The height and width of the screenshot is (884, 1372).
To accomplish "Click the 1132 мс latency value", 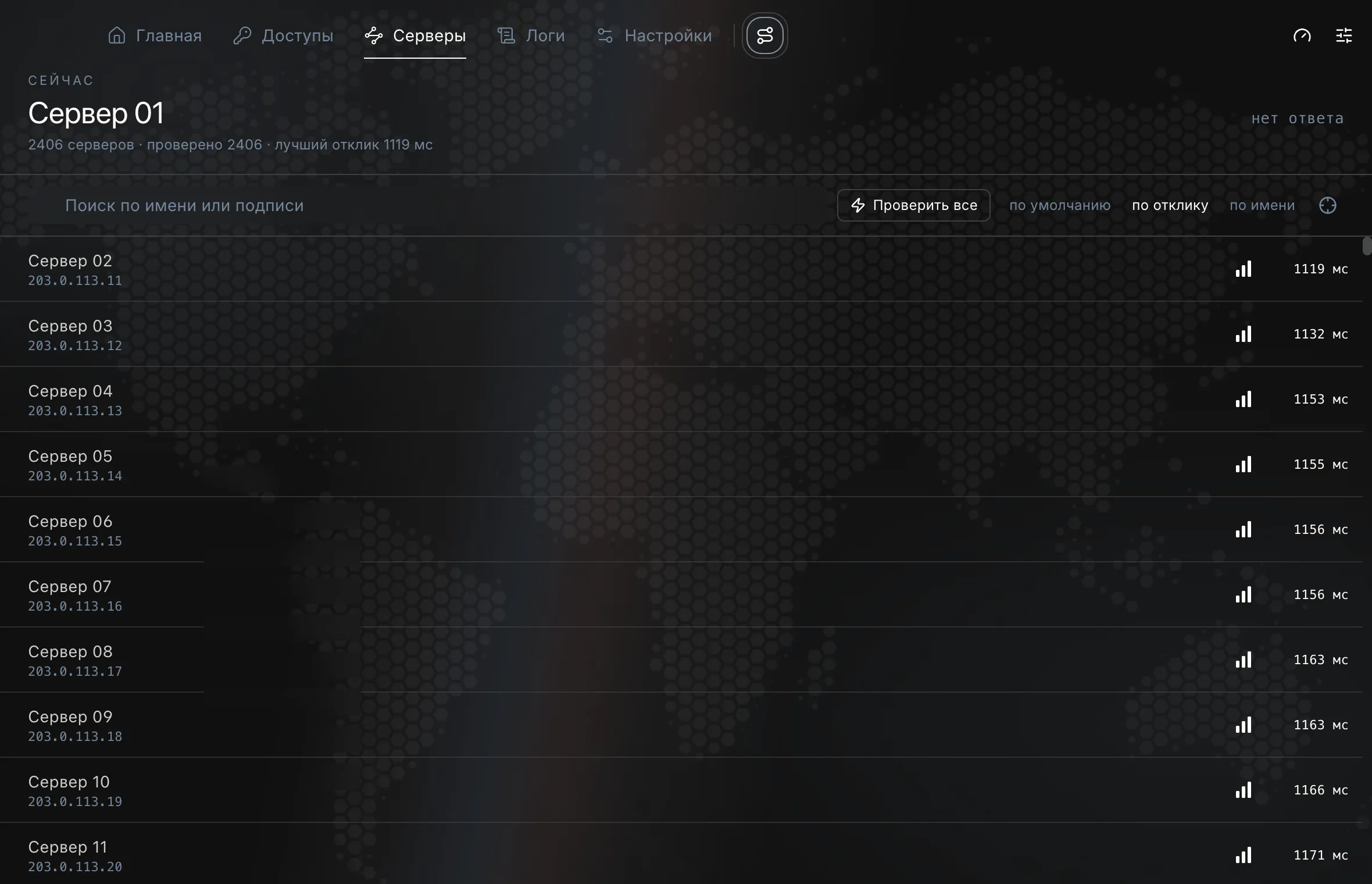I will click(1320, 334).
